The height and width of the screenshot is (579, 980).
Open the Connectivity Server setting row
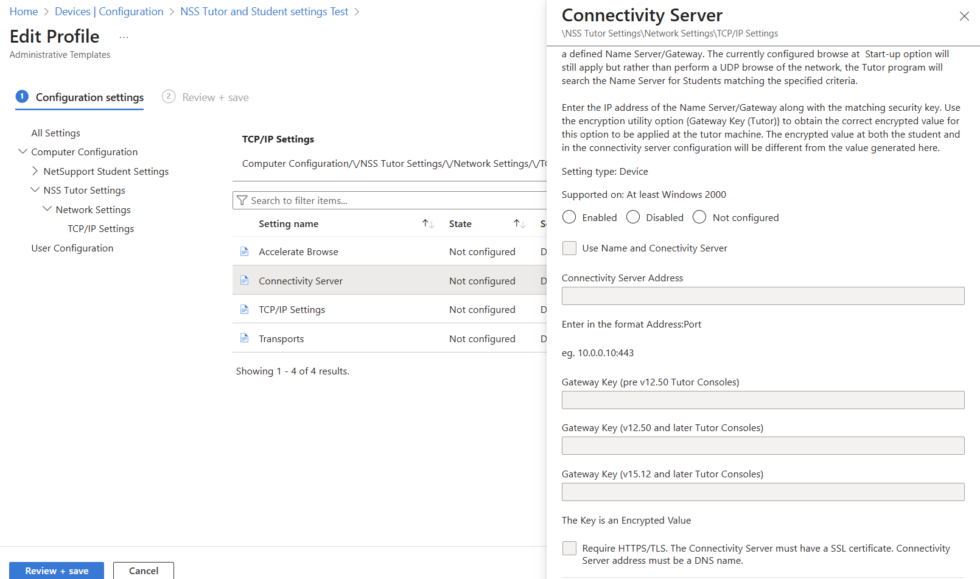pos(389,280)
